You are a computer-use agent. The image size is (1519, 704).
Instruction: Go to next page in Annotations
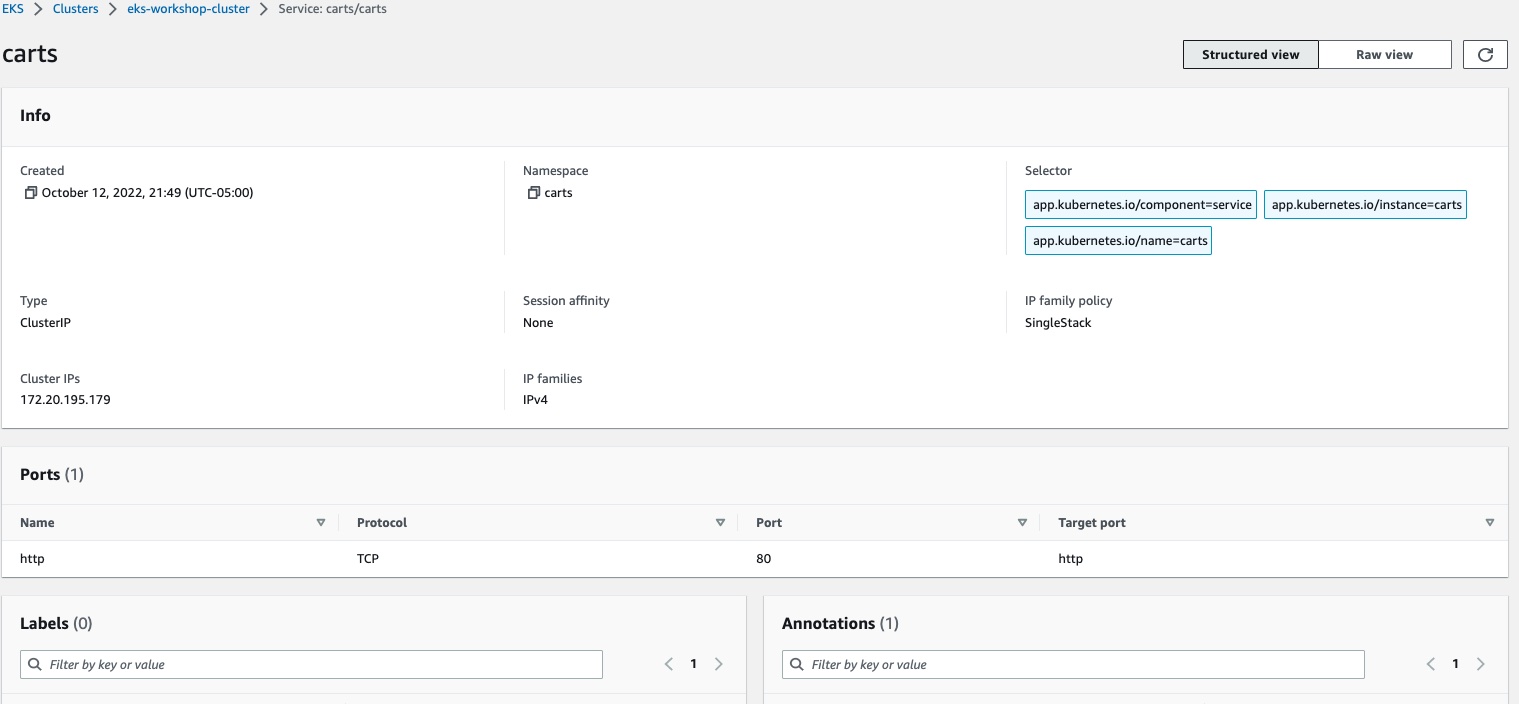[x=1481, y=664]
